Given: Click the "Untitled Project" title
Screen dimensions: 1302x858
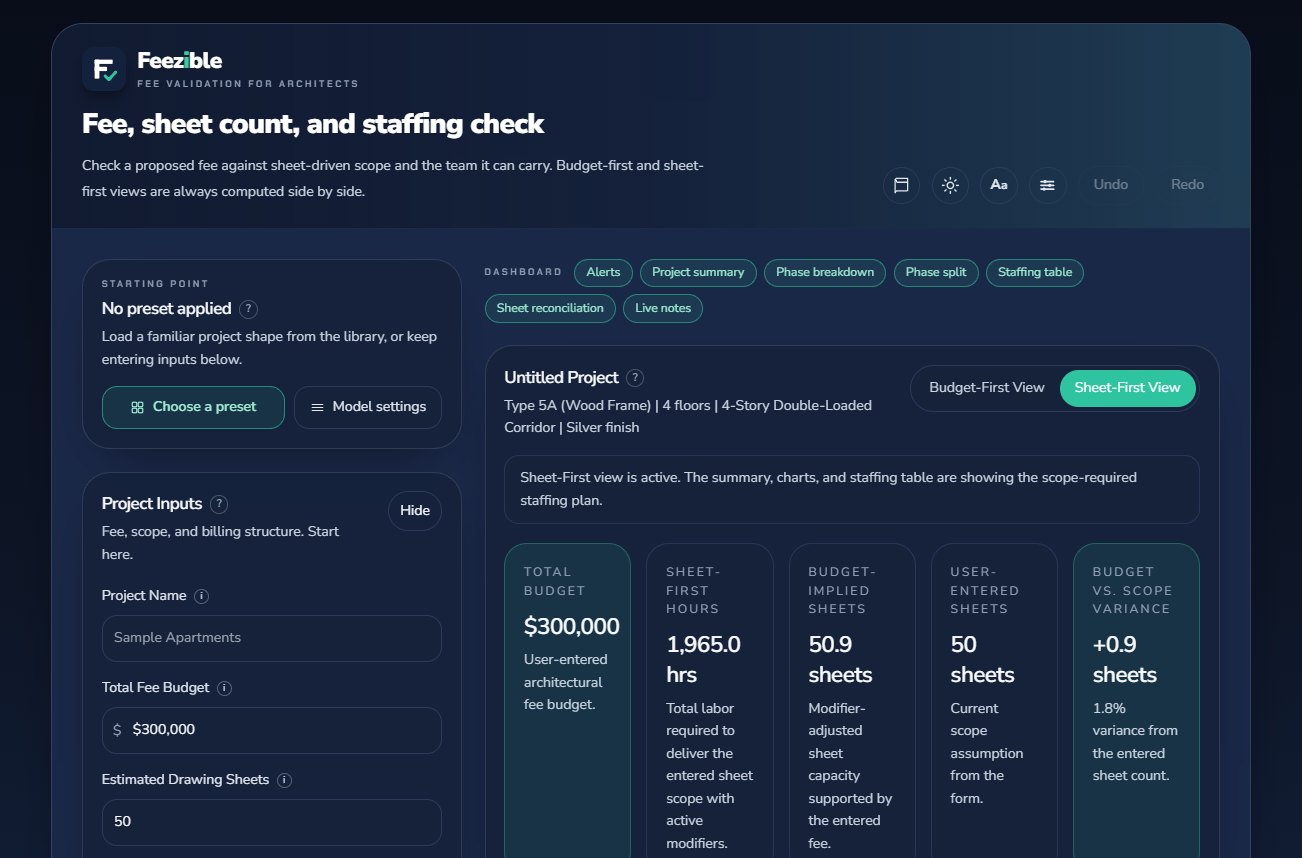Looking at the screenshot, I should tap(562, 378).
